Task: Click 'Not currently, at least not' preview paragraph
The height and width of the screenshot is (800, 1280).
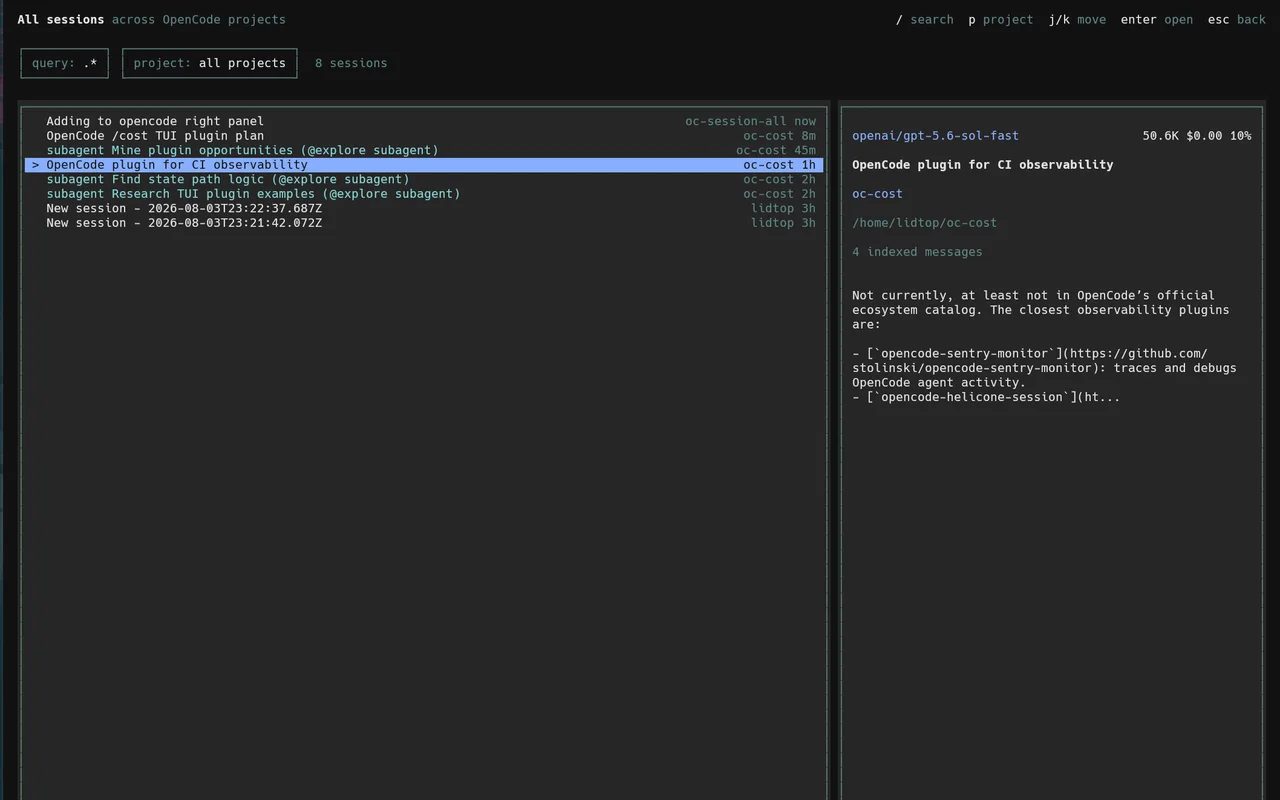Action: (x=1041, y=310)
